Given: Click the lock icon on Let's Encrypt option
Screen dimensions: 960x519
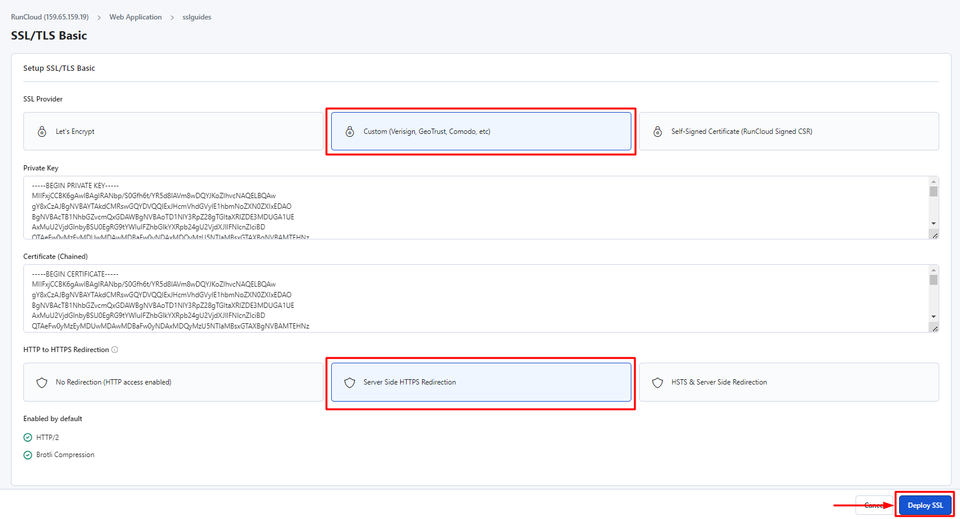Looking at the screenshot, I should [x=42, y=131].
